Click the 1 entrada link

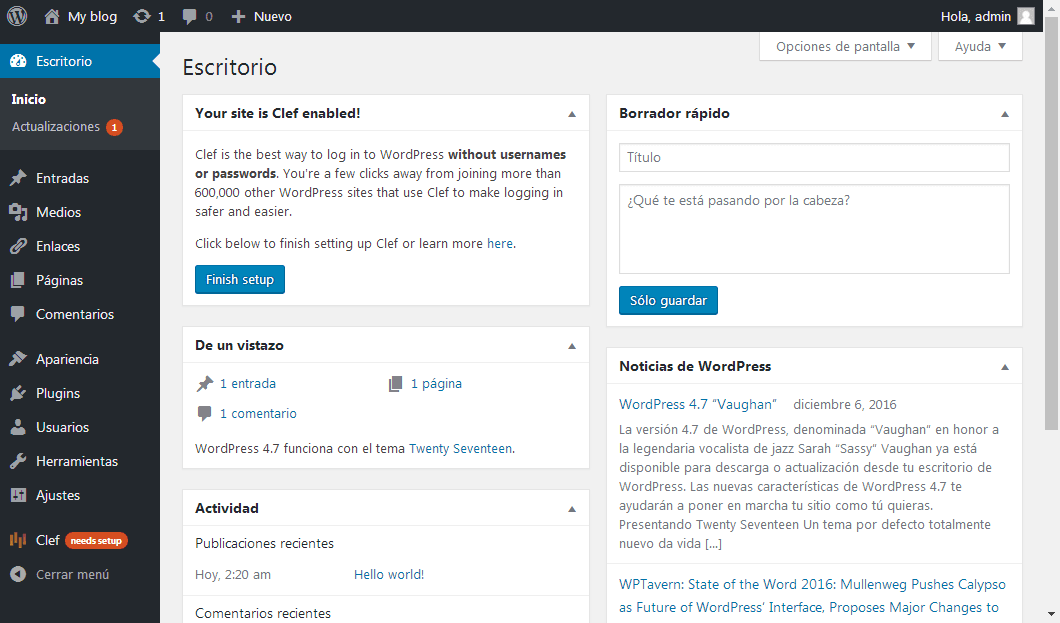coord(247,384)
